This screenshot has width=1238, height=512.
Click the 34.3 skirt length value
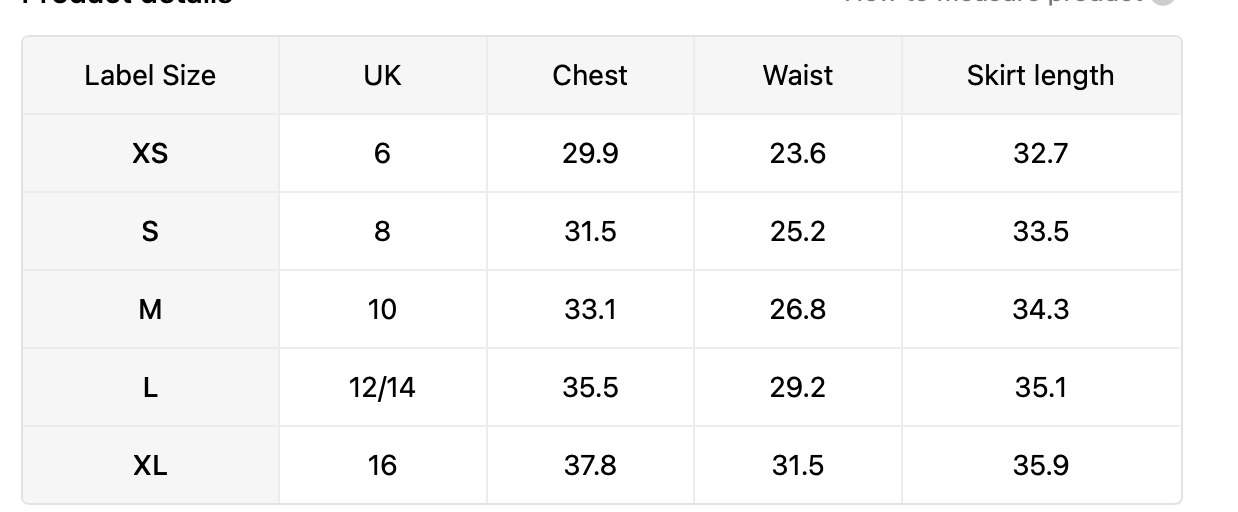tap(1041, 309)
